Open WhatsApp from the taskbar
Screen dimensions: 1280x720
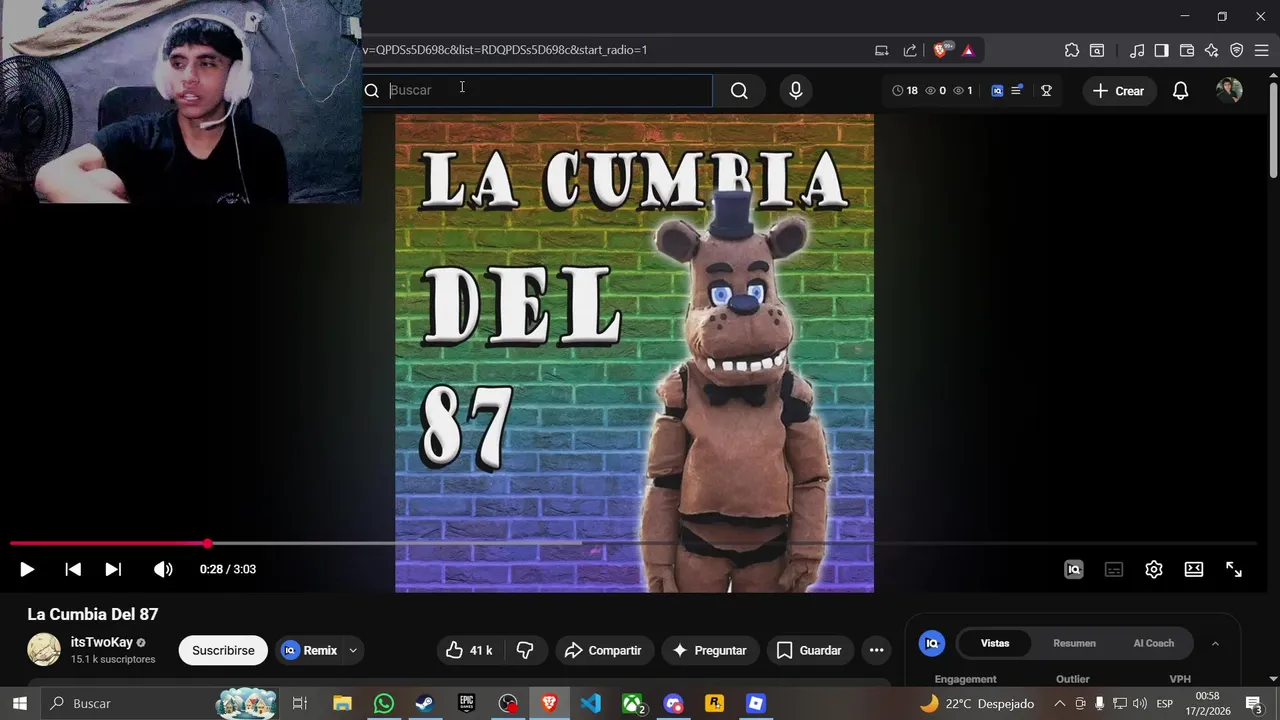tap(384, 703)
